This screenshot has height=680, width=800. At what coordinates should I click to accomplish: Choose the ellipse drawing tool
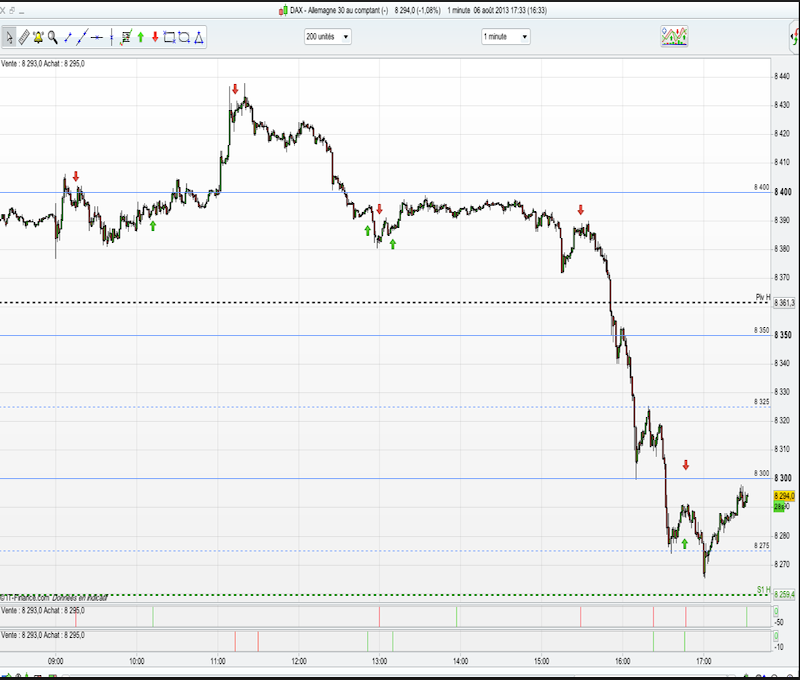pyautogui.click(x=184, y=37)
